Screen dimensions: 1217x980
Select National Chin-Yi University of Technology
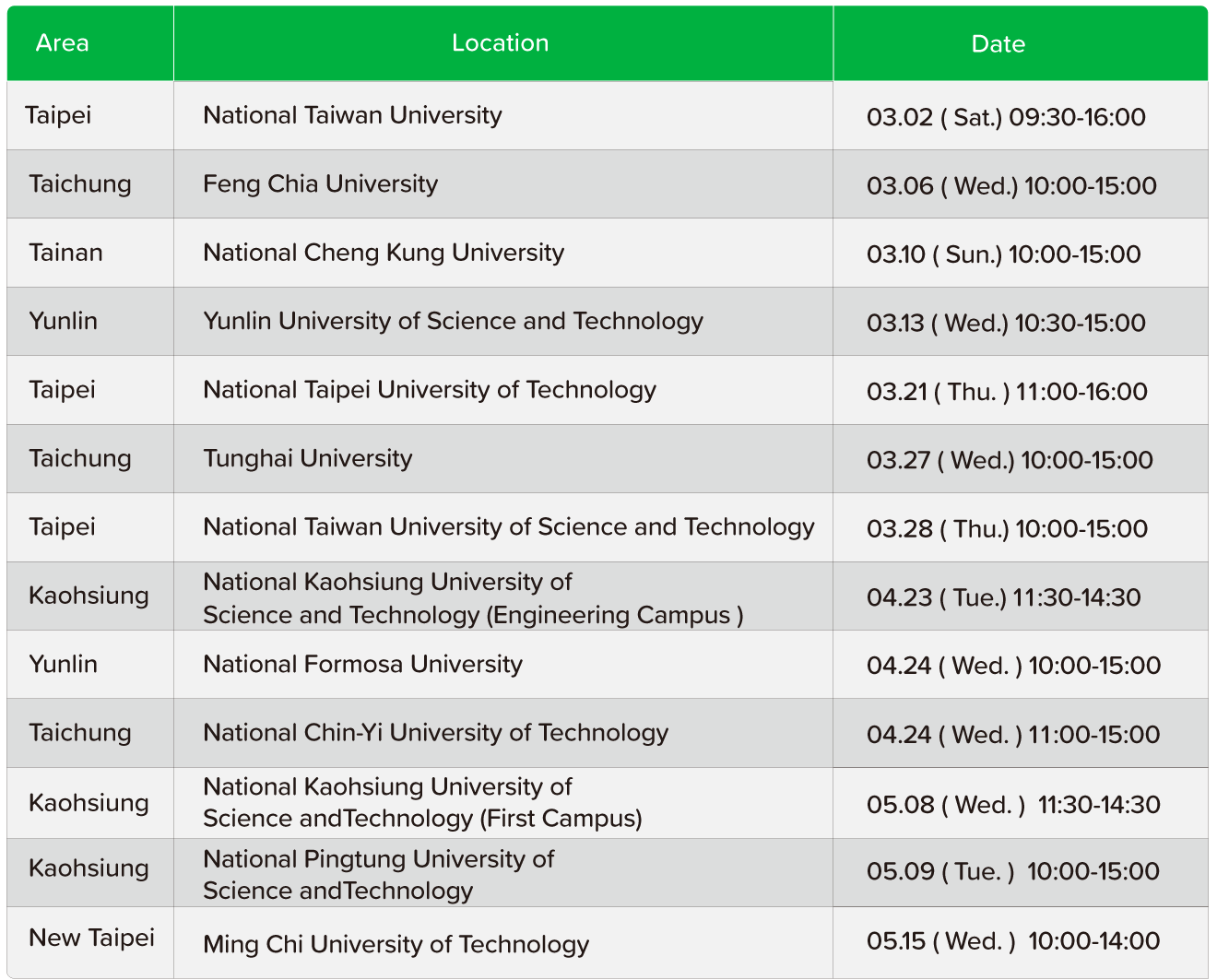pos(435,733)
